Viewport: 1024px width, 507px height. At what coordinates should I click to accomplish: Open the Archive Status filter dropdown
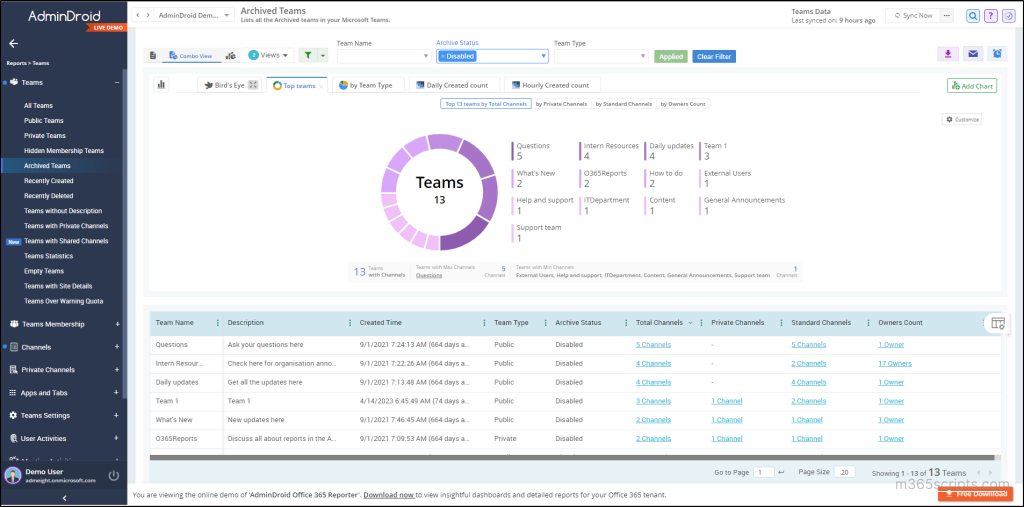point(492,56)
